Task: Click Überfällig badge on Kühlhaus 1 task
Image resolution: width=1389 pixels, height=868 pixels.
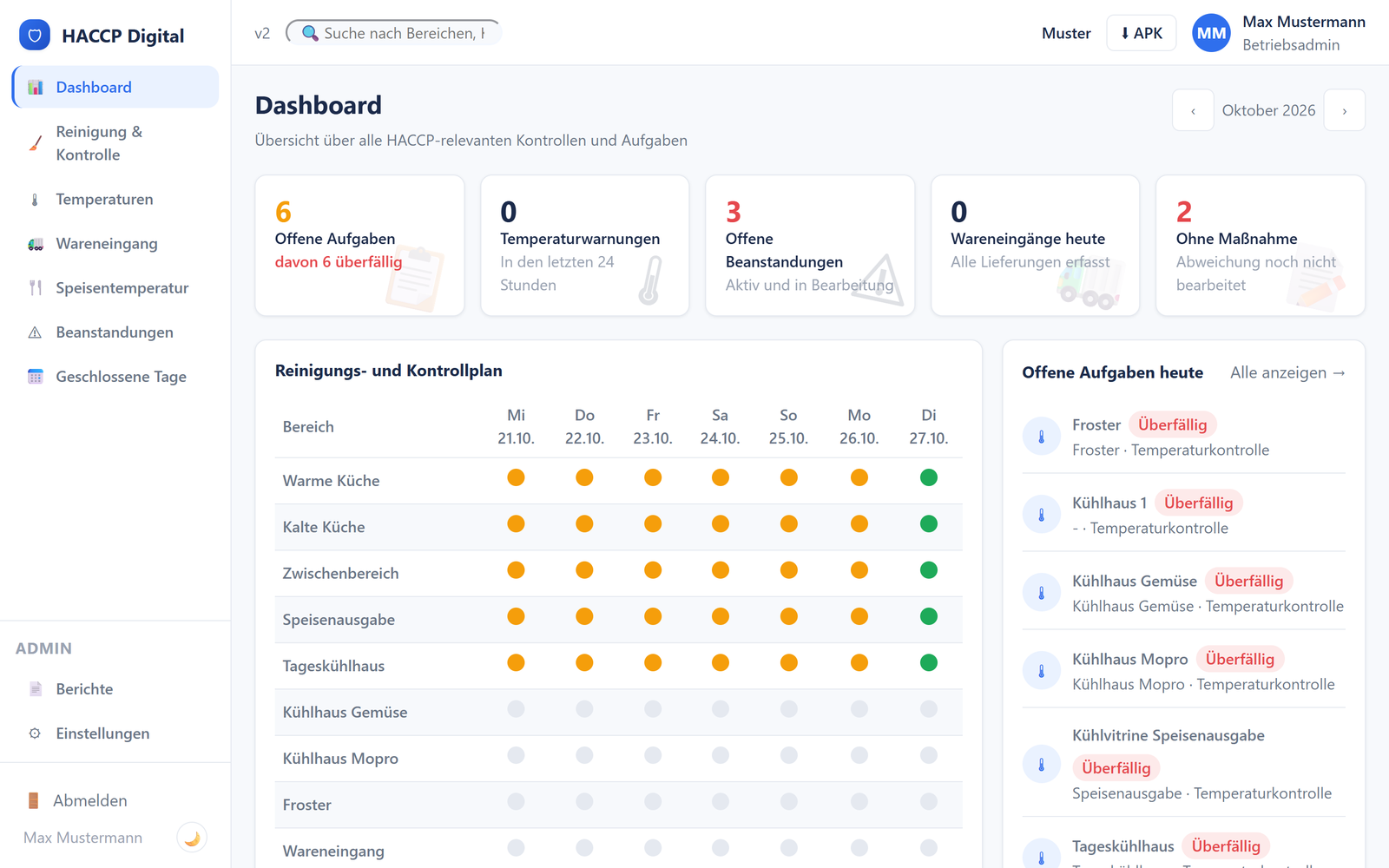Action: click(1199, 503)
